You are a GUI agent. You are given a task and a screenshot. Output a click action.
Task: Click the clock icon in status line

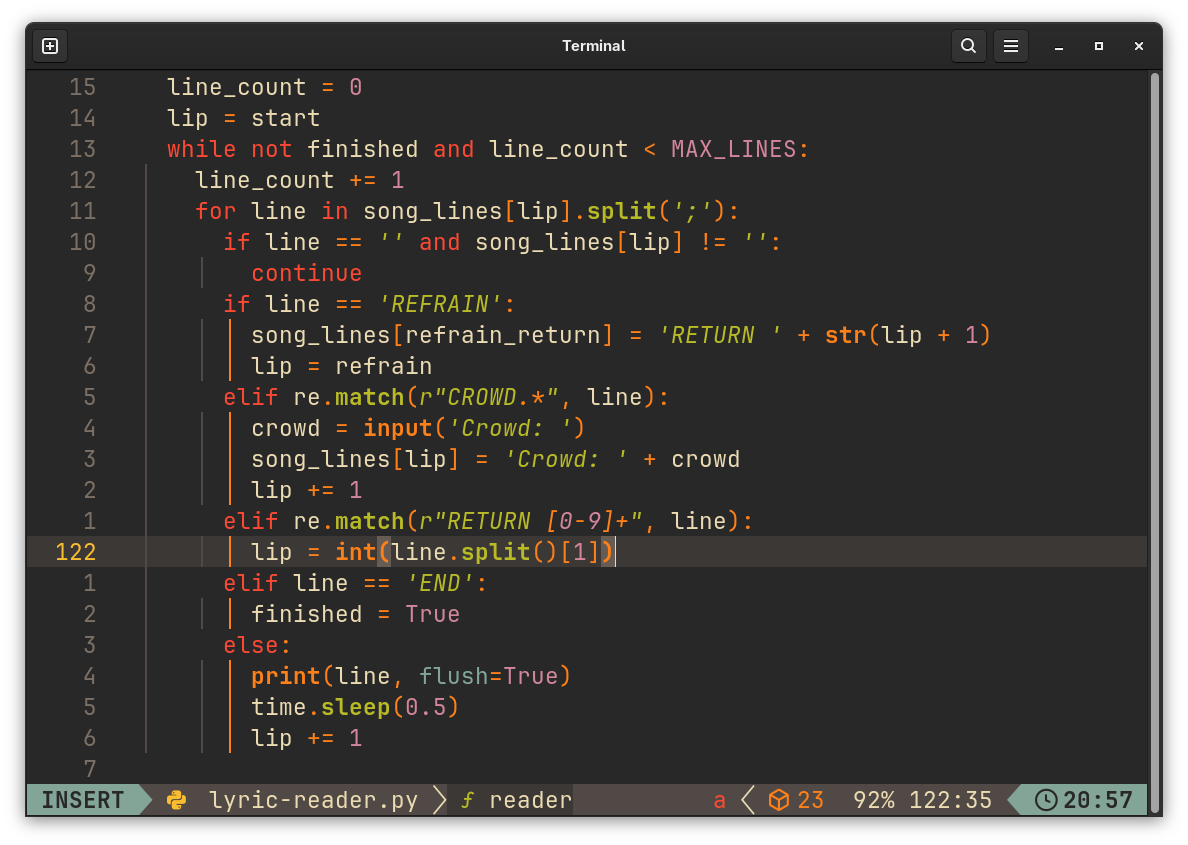(1046, 800)
